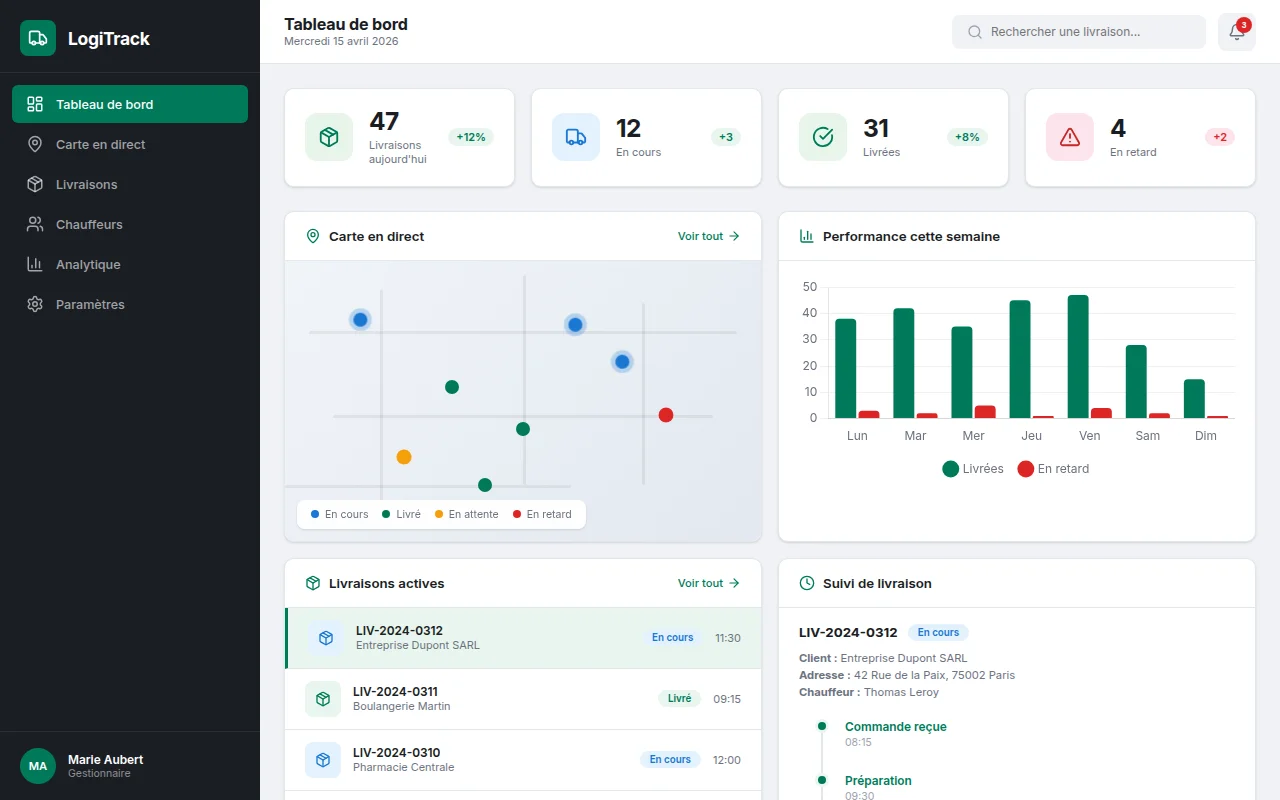Screen dimensions: 1280x800
Task: Click the notification bell icon
Action: [x=1237, y=32]
